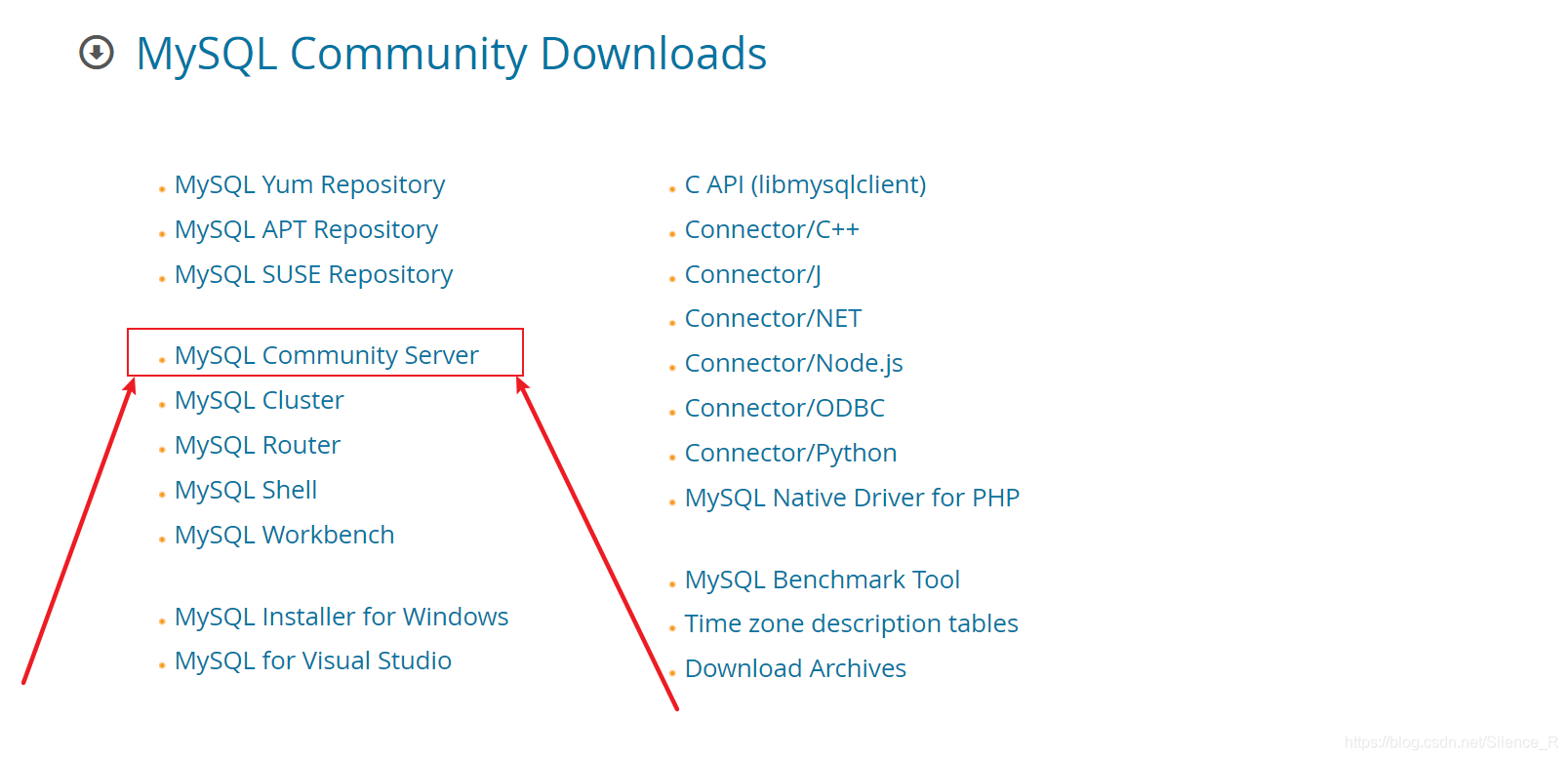
Task: Open the Connector/J link
Action: pos(753,275)
